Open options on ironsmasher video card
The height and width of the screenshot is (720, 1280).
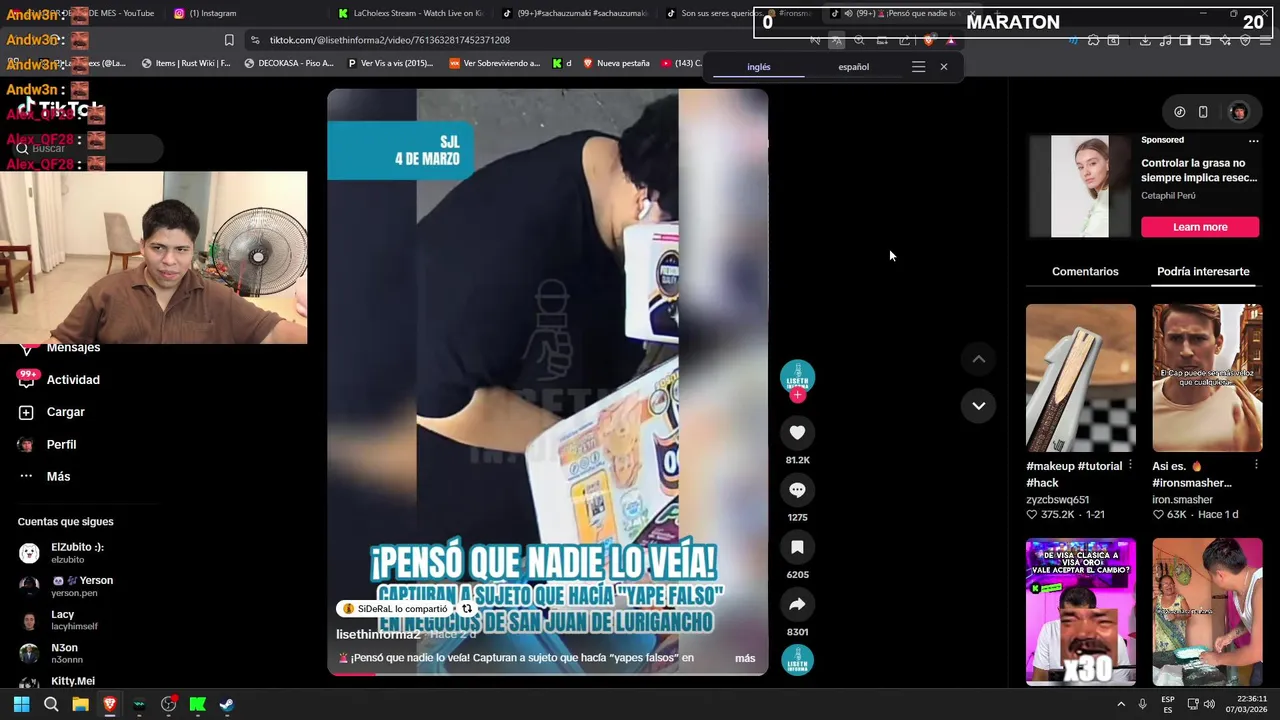[x=1256, y=465]
